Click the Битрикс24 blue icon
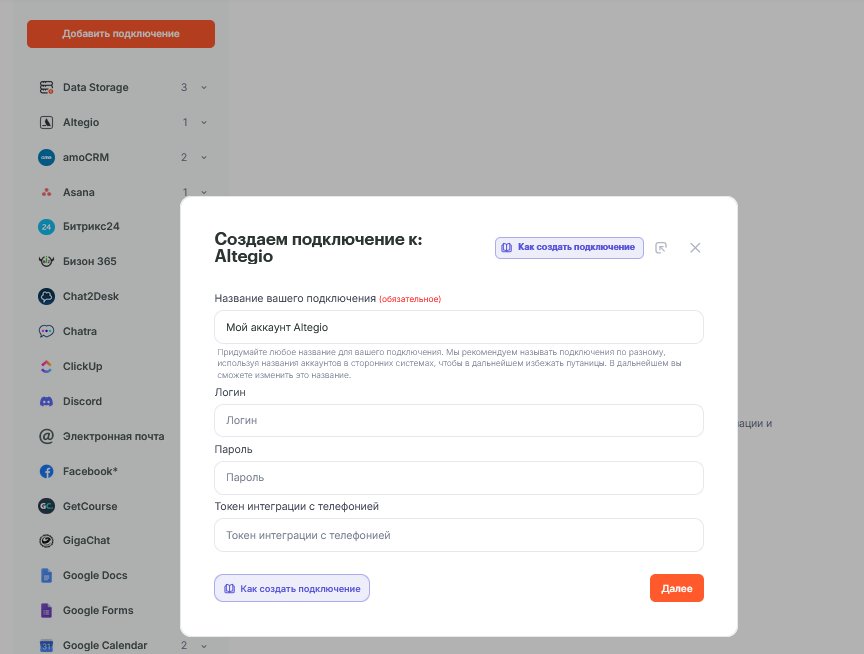The width and height of the screenshot is (864, 654). click(x=46, y=227)
